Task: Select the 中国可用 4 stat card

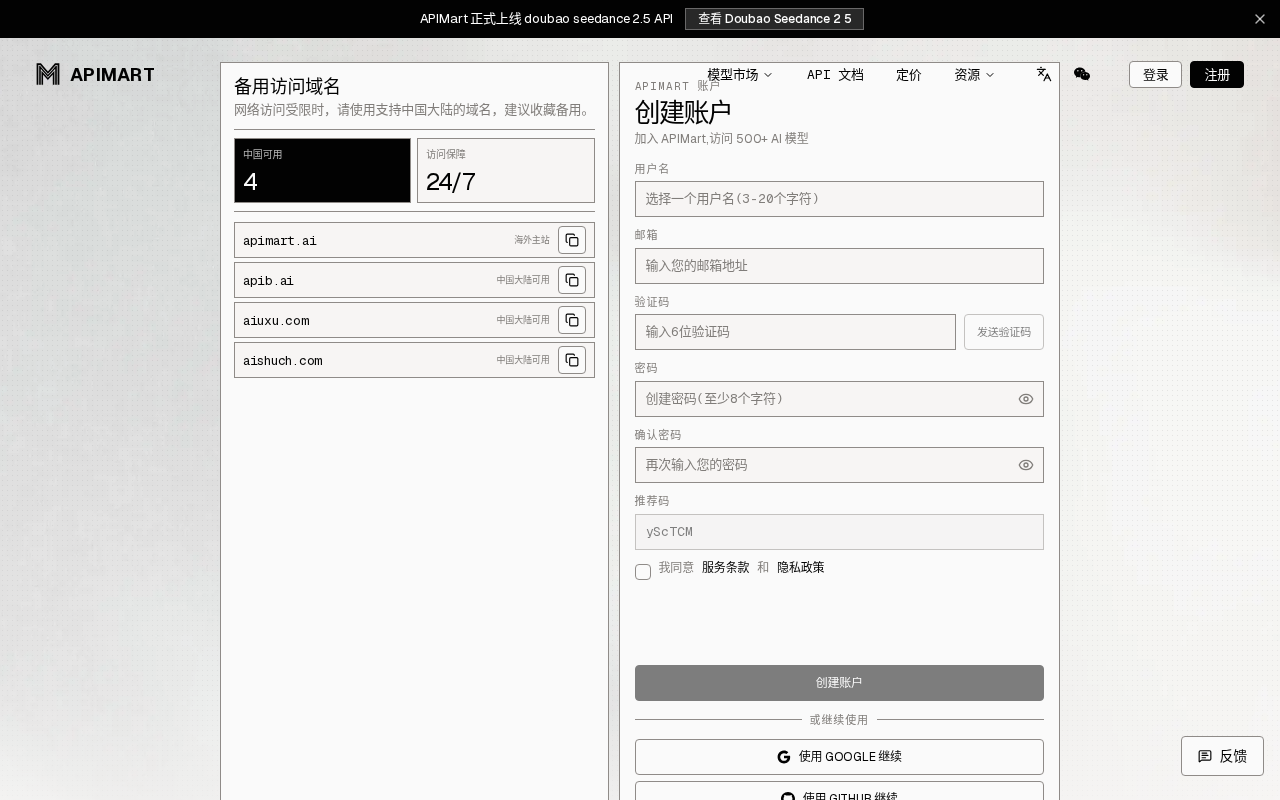Action: pyautogui.click(x=322, y=170)
